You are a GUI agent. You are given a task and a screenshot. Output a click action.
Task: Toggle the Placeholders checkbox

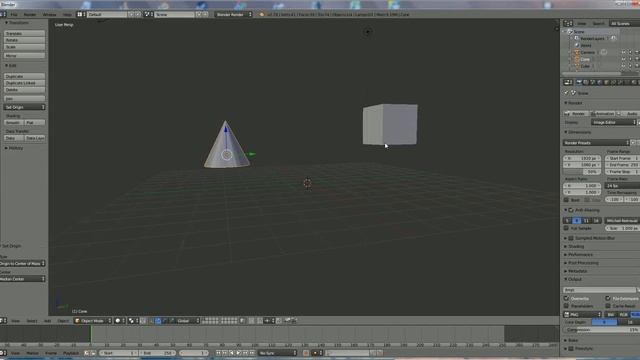(566, 305)
